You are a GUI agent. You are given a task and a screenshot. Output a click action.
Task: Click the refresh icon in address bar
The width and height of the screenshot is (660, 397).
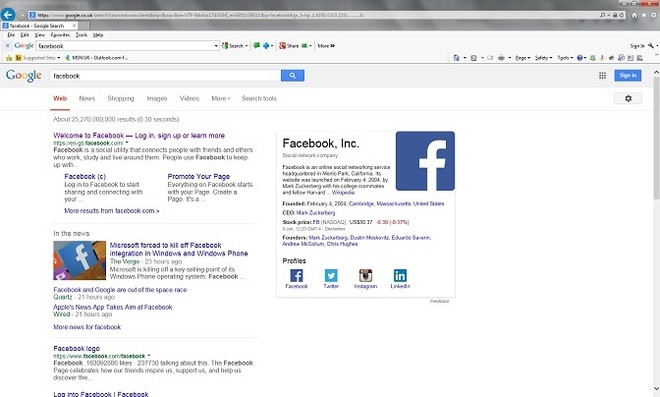tap(621, 15)
